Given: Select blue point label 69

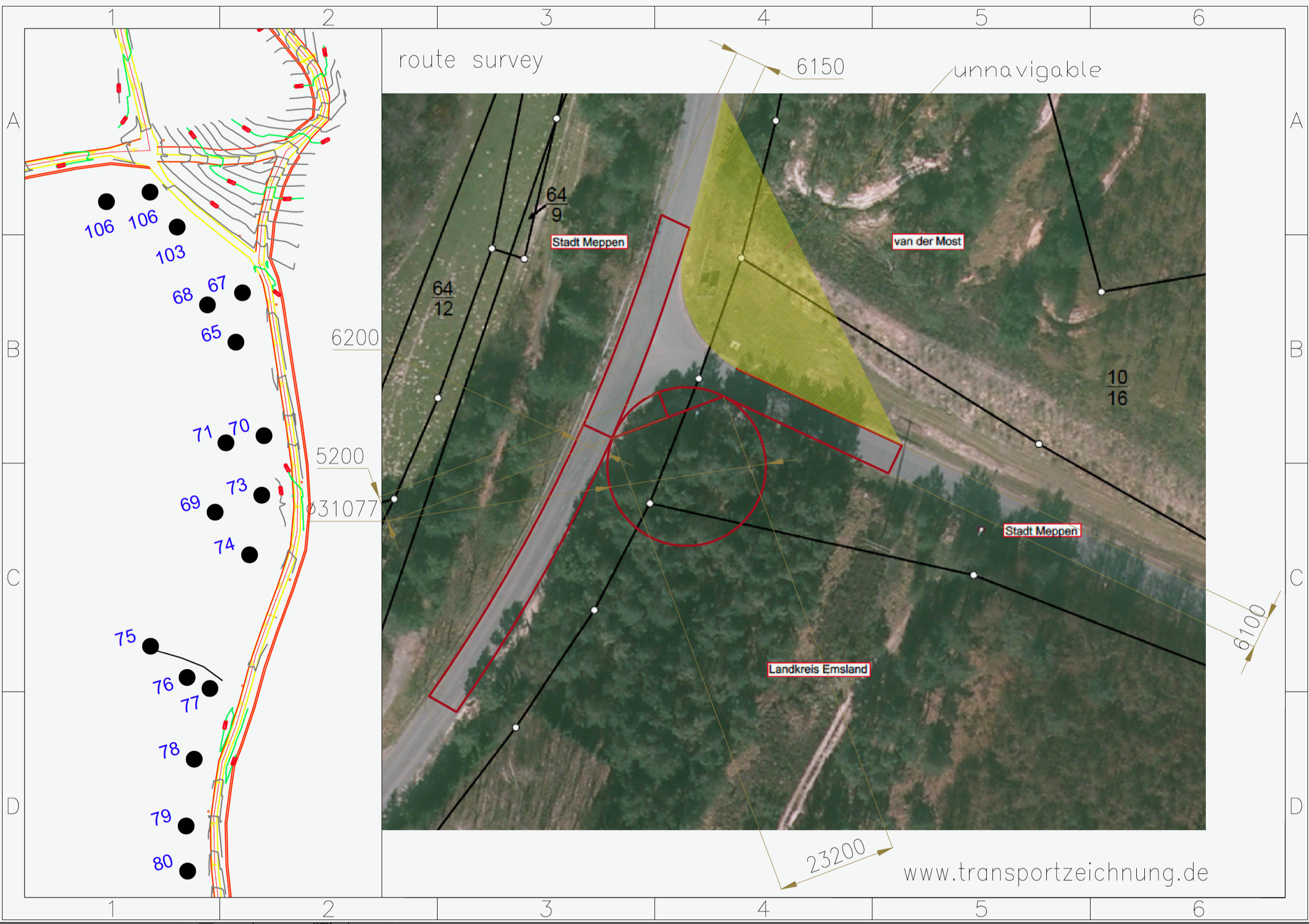Looking at the screenshot, I should tap(190, 503).
